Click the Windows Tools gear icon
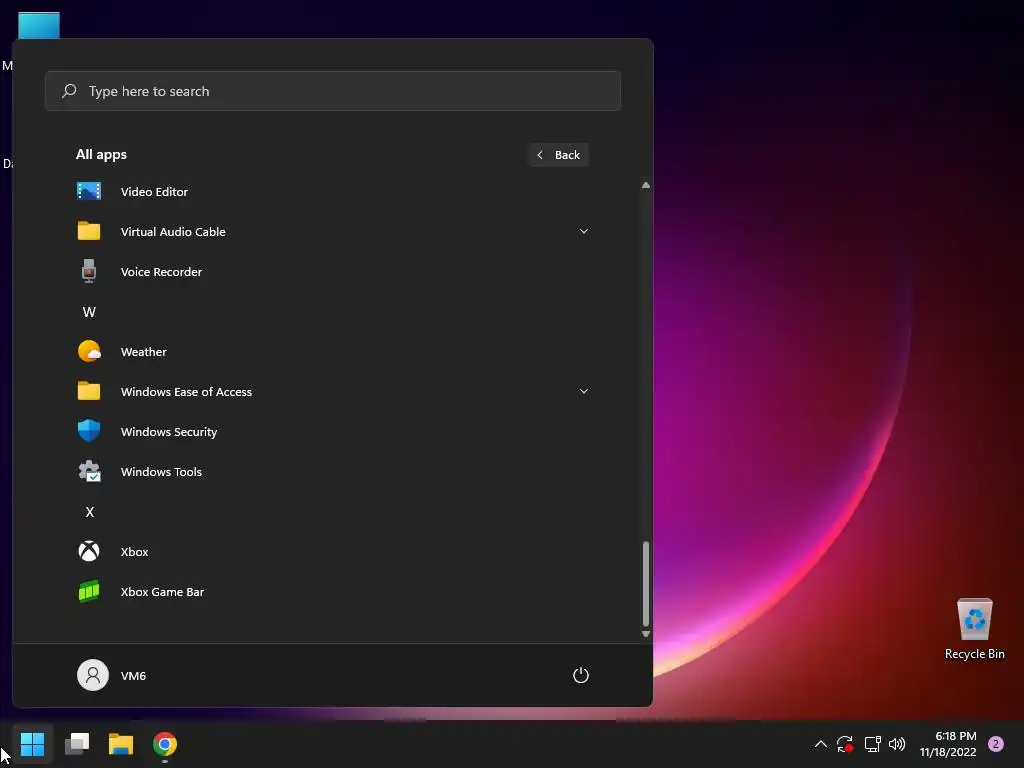This screenshot has height=768, width=1024. (89, 472)
